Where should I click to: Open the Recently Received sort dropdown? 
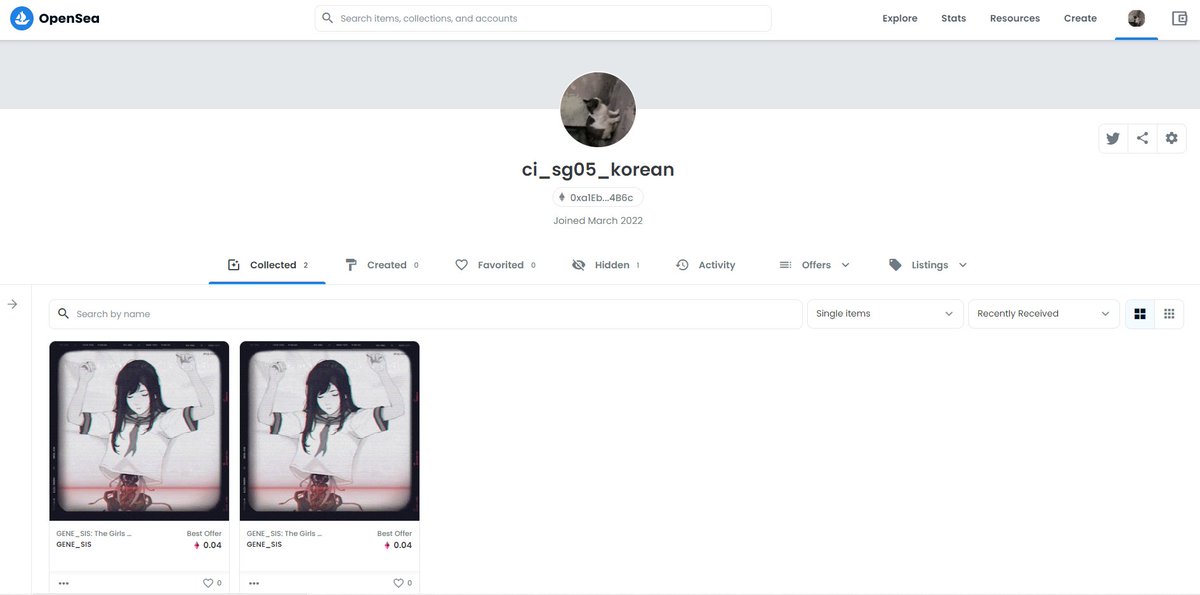pyautogui.click(x=1044, y=314)
